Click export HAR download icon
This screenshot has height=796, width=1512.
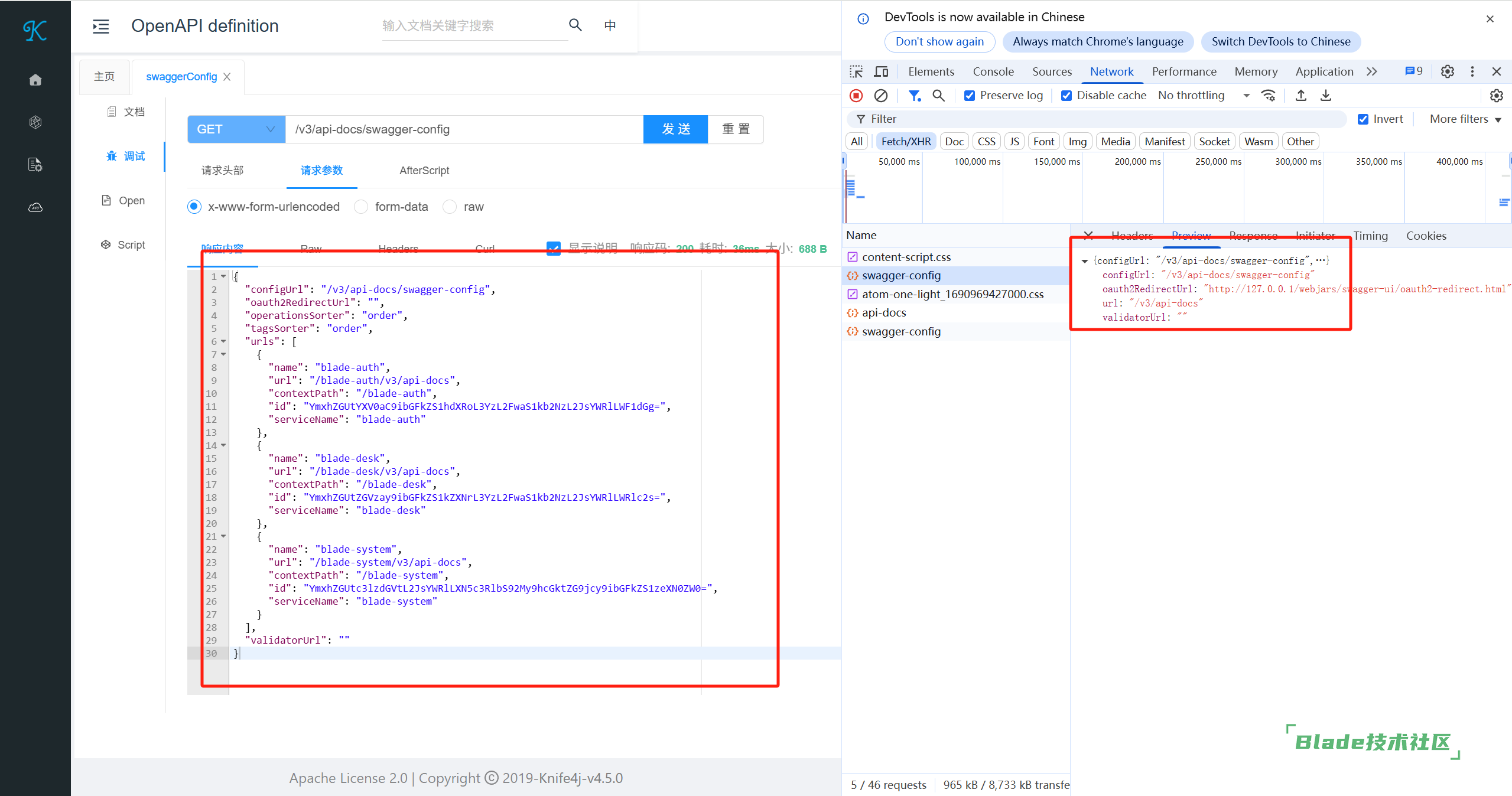coord(1325,95)
